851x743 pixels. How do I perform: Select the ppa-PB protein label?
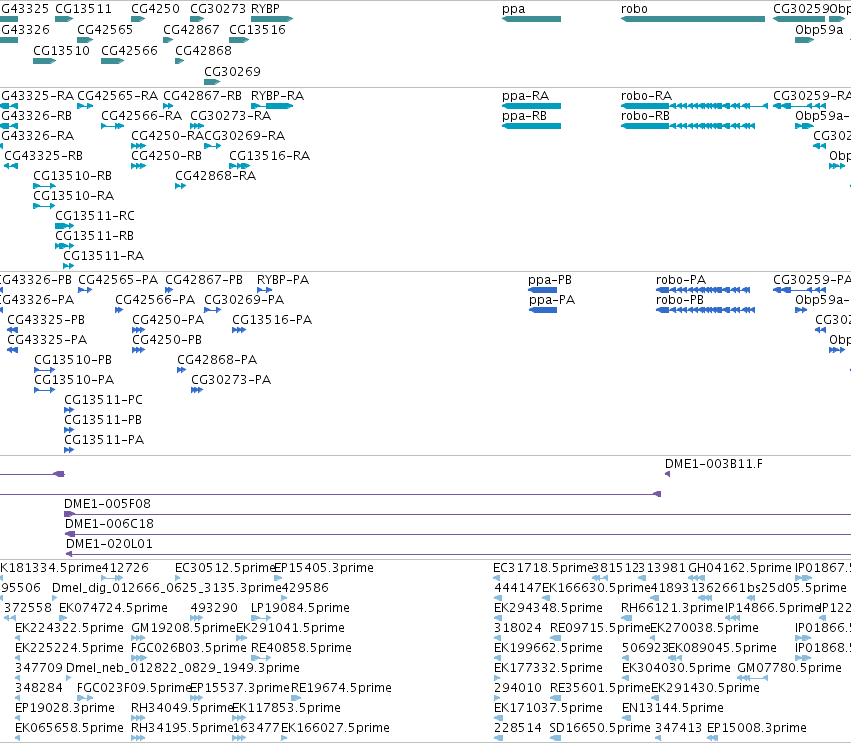pyautogui.click(x=550, y=281)
